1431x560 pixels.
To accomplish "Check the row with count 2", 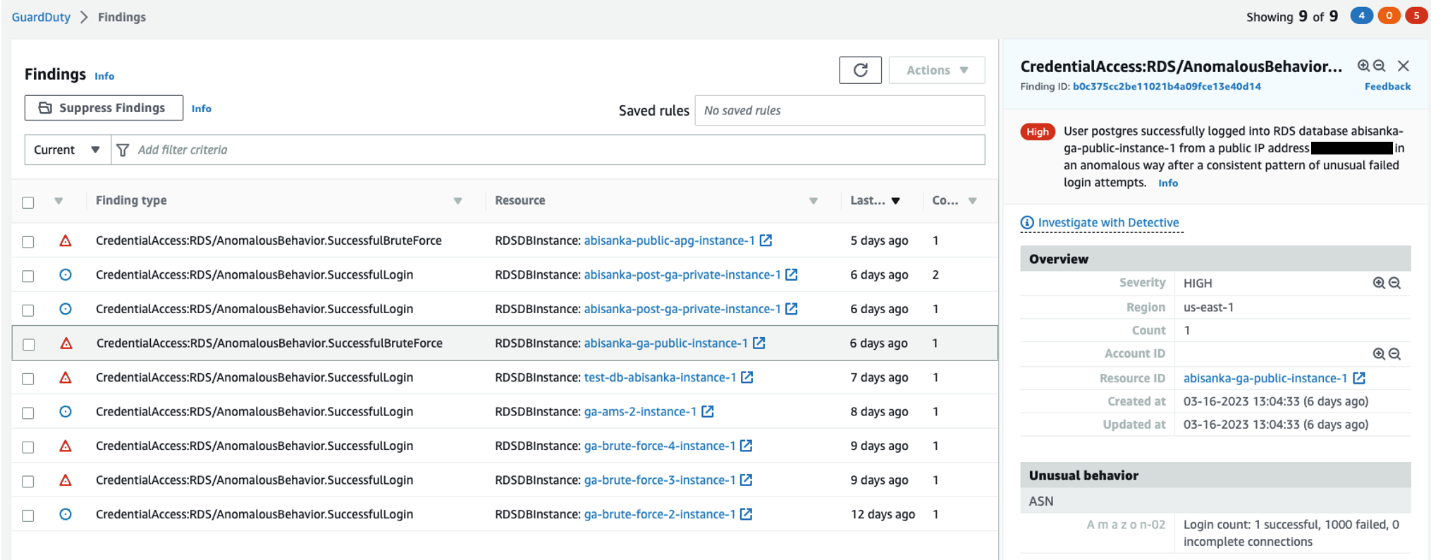I will pyautogui.click(x=28, y=276).
